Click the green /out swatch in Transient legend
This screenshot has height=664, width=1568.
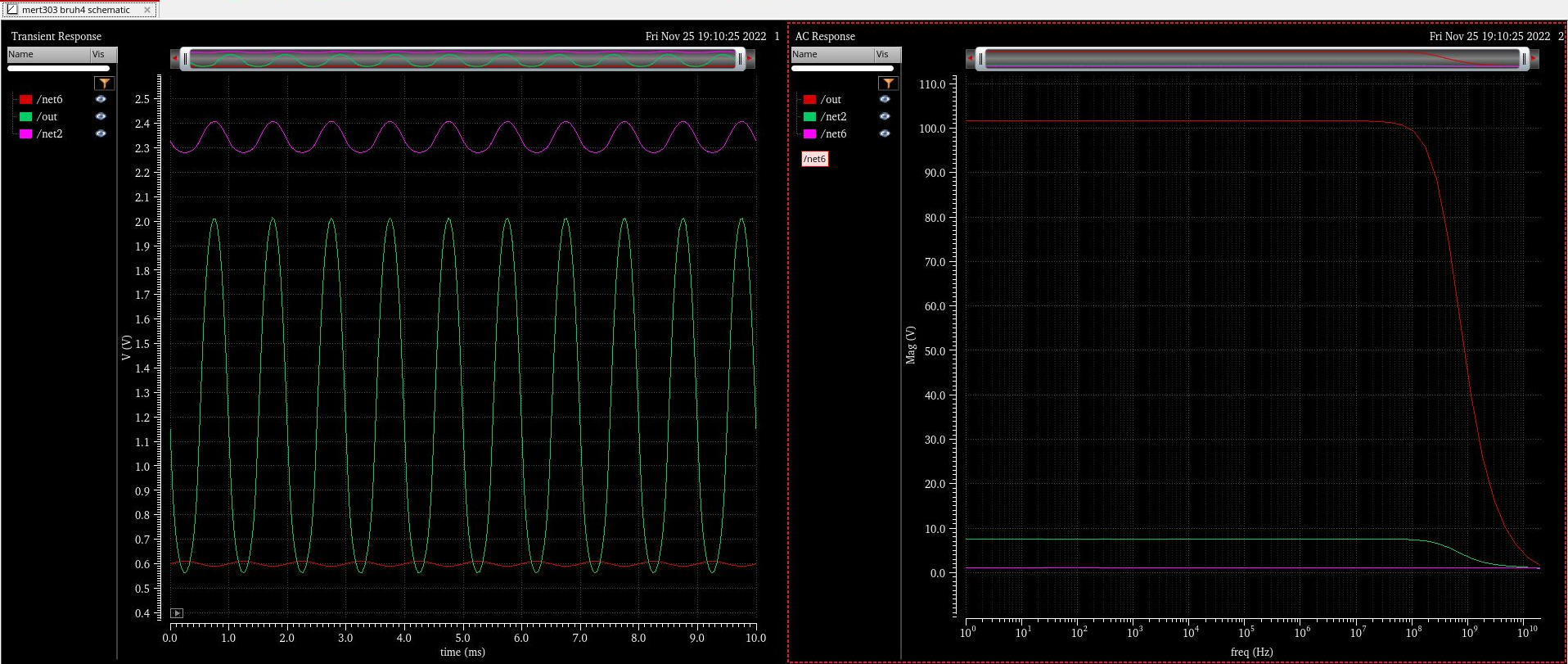[25, 116]
